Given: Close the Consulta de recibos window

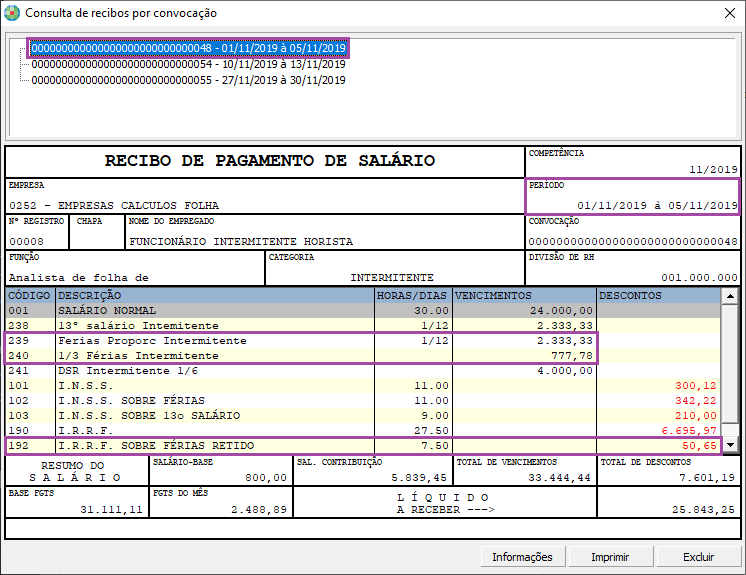Looking at the screenshot, I should point(730,13).
